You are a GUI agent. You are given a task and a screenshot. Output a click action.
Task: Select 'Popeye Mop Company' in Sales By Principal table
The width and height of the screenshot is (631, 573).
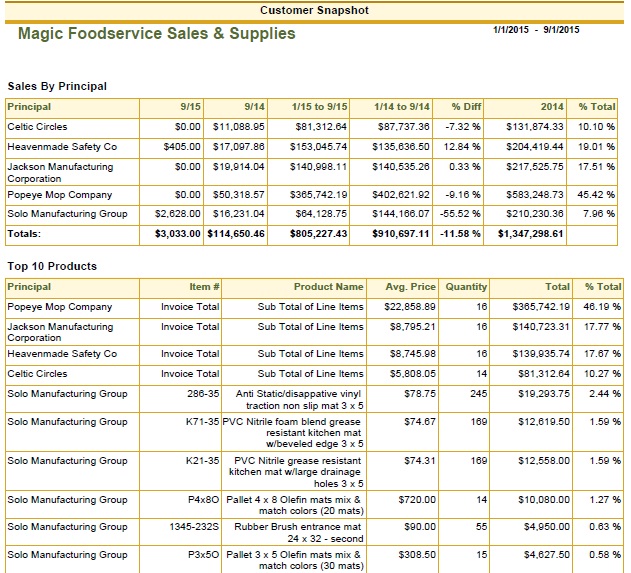pyautogui.click(x=60, y=195)
